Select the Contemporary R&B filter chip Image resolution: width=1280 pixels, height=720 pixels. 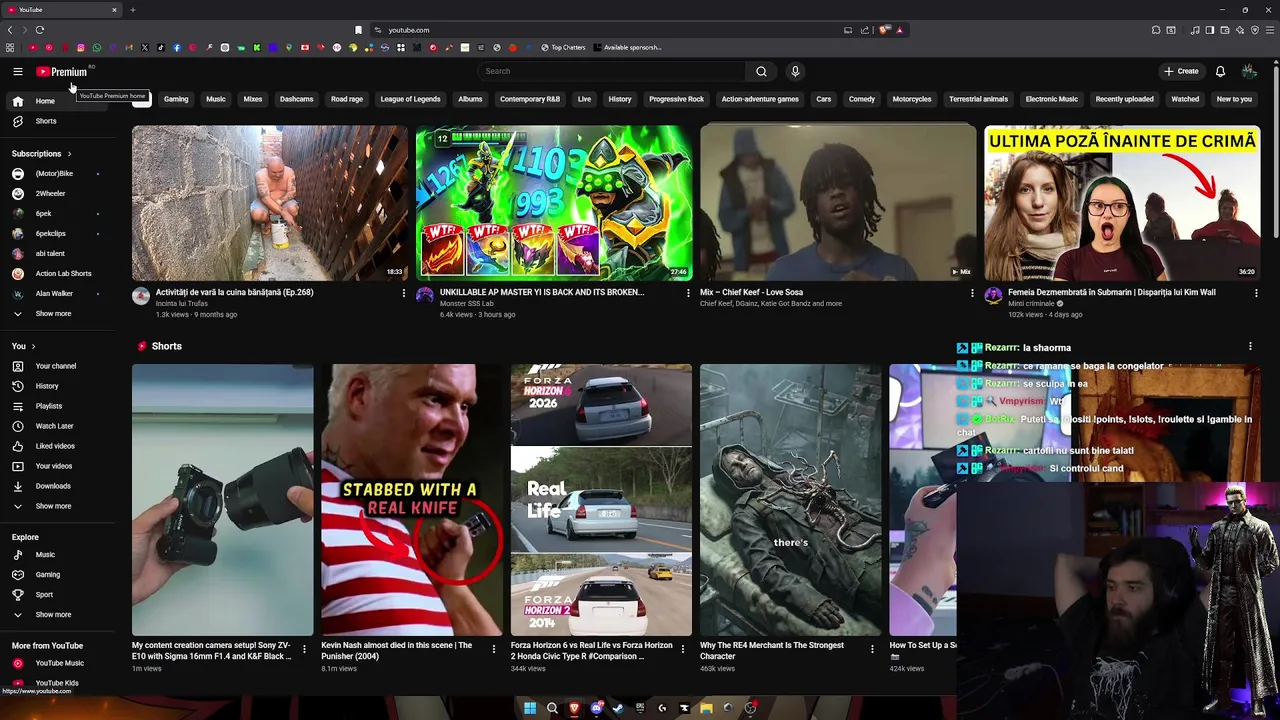point(530,99)
